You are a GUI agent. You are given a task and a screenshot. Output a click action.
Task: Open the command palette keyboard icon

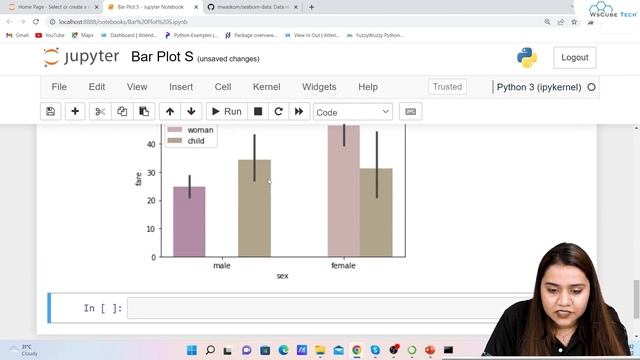pos(411,111)
